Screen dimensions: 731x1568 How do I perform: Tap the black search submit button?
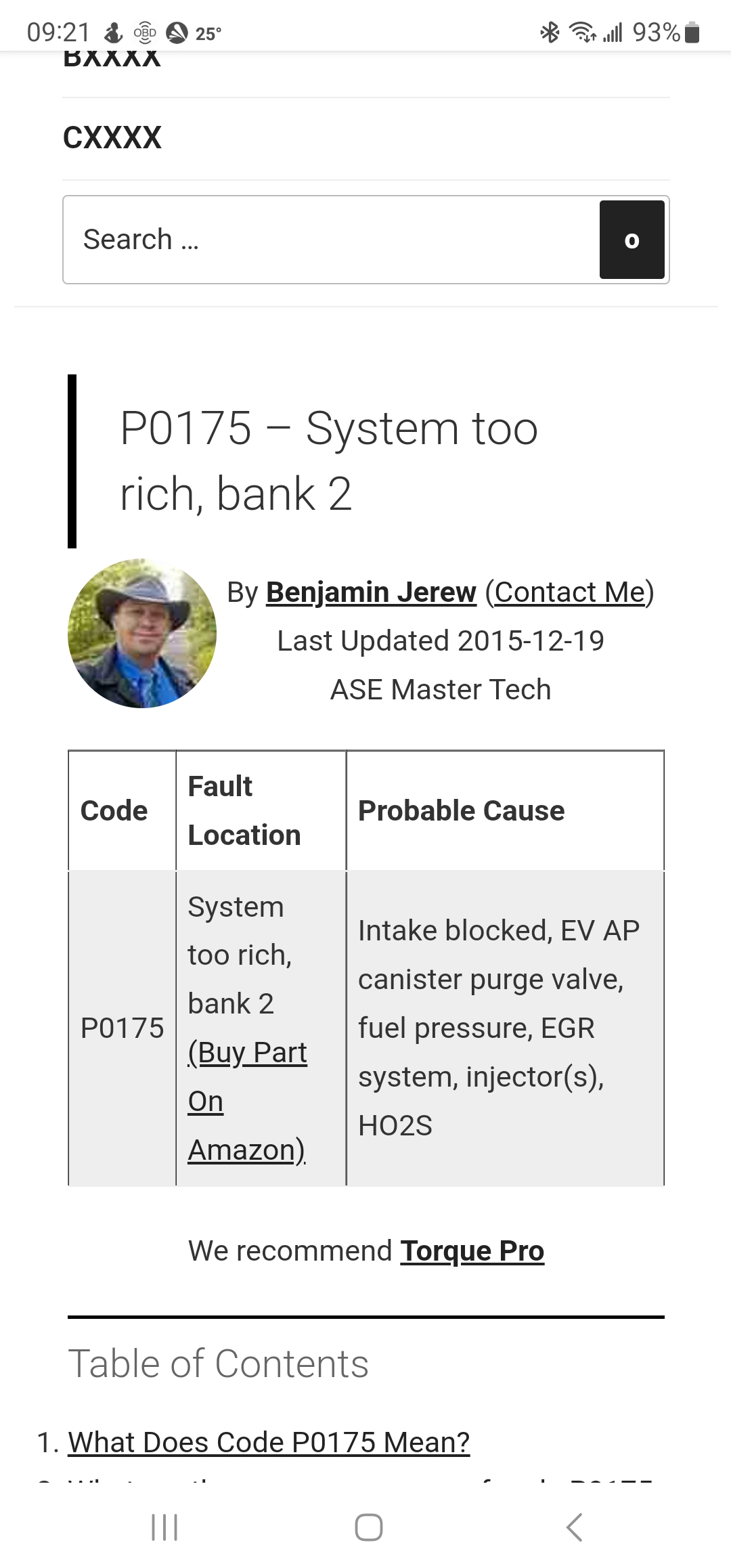click(x=632, y=240)
